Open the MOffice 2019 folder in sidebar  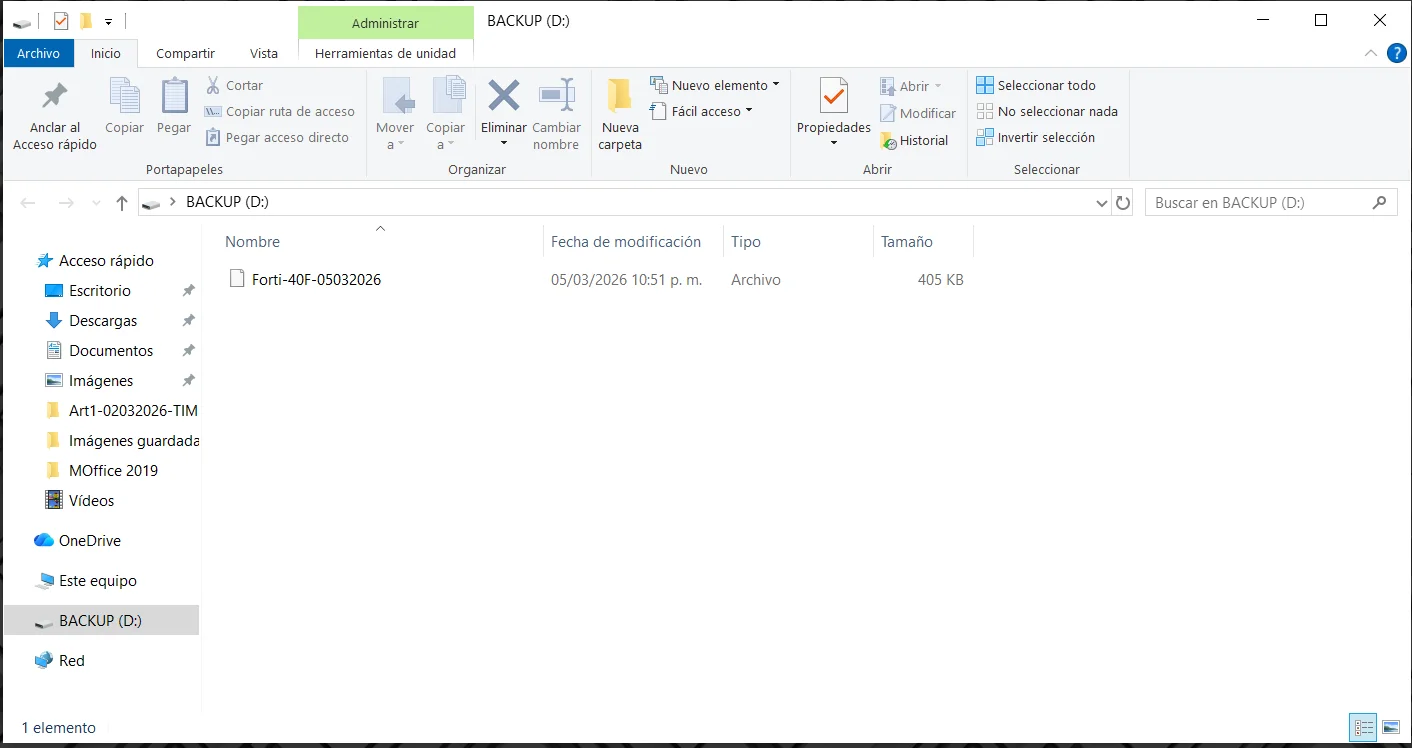pos(113,471)
